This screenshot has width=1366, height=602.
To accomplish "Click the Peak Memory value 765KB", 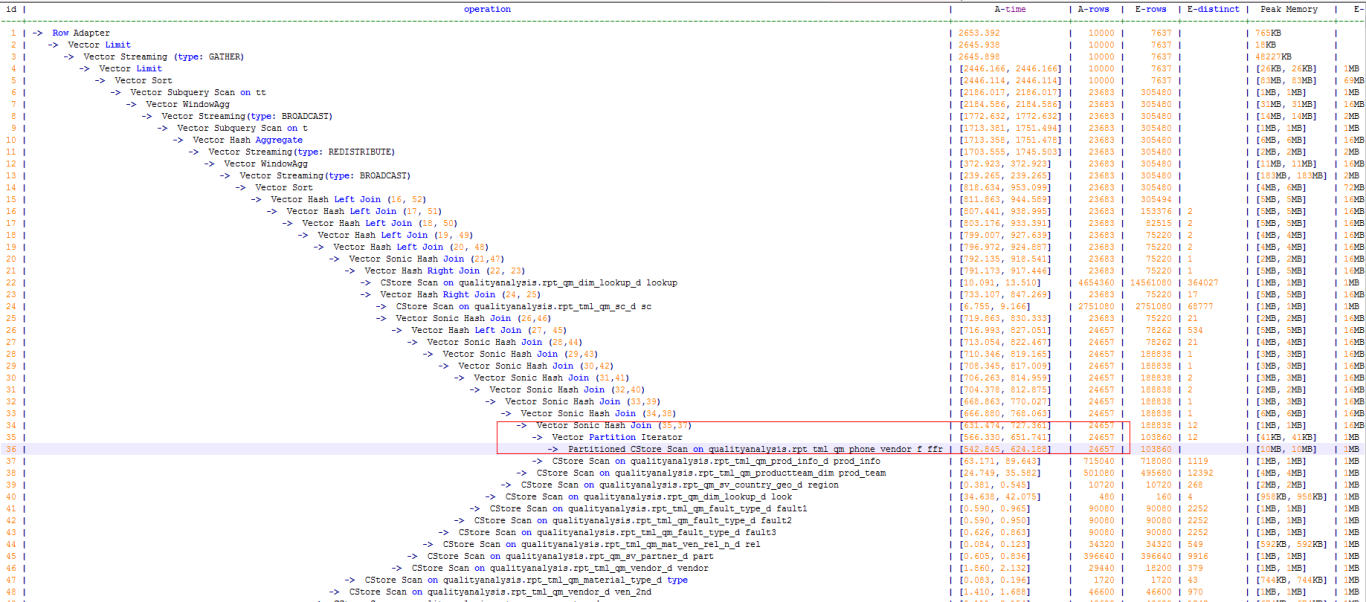I will click(x=1268, y=33).
